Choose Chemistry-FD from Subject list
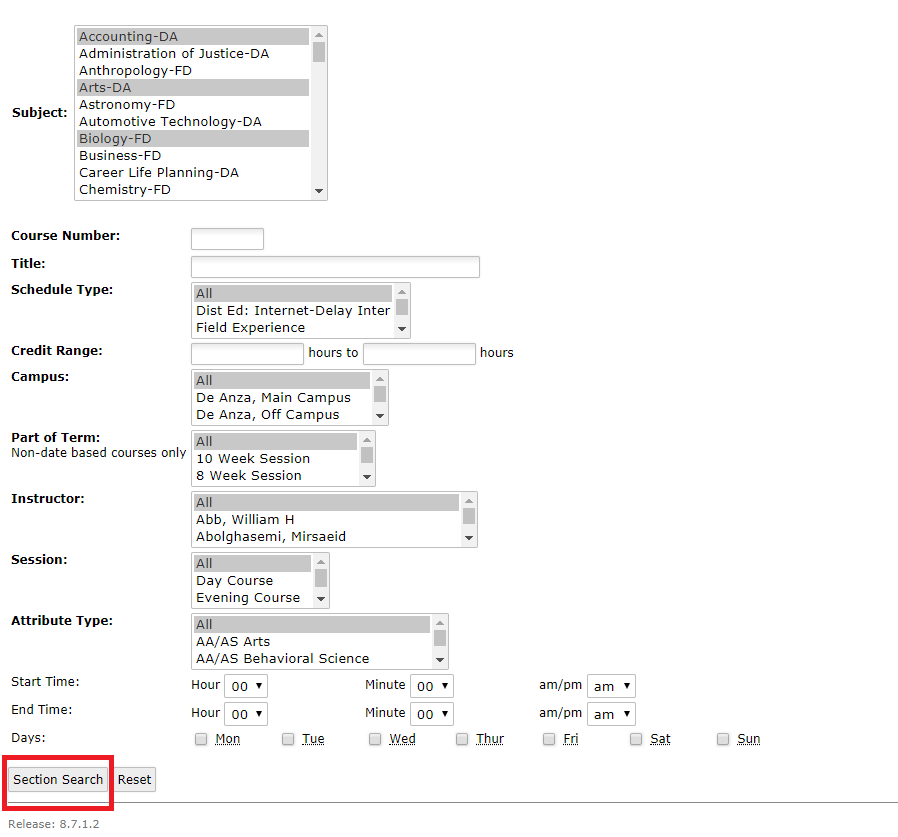This screenshot has height=837, width=898. pos(125,190)
